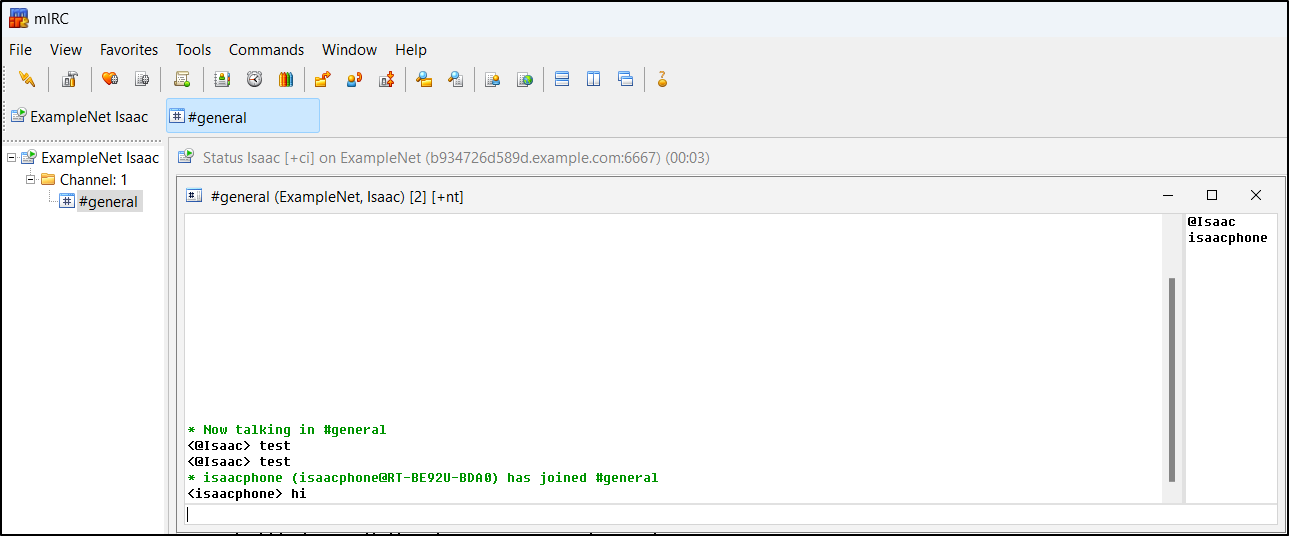Click the Cascade windows toolbar icon
Screen dimensions: 1289x536
[x=626, y=79]
